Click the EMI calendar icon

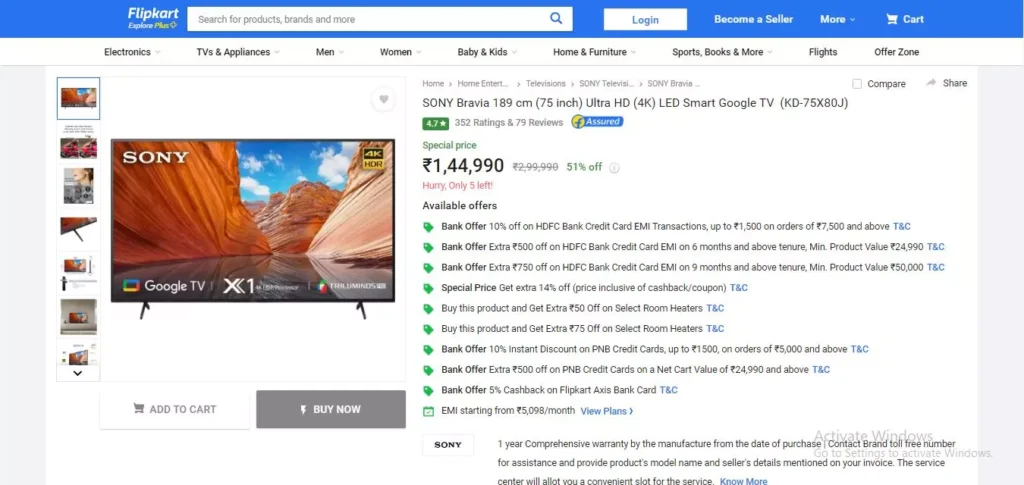point(428,411)
